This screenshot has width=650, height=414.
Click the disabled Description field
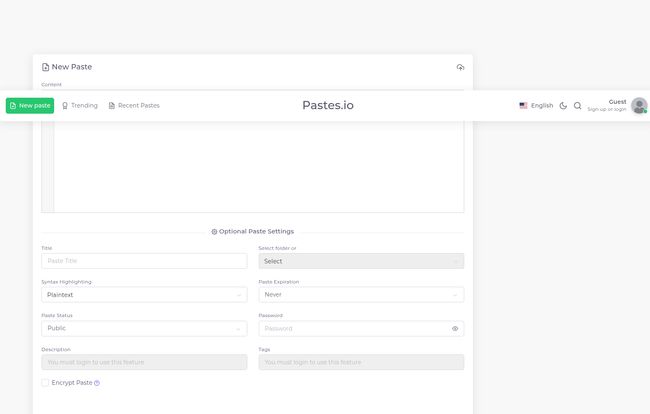[144, 362]
